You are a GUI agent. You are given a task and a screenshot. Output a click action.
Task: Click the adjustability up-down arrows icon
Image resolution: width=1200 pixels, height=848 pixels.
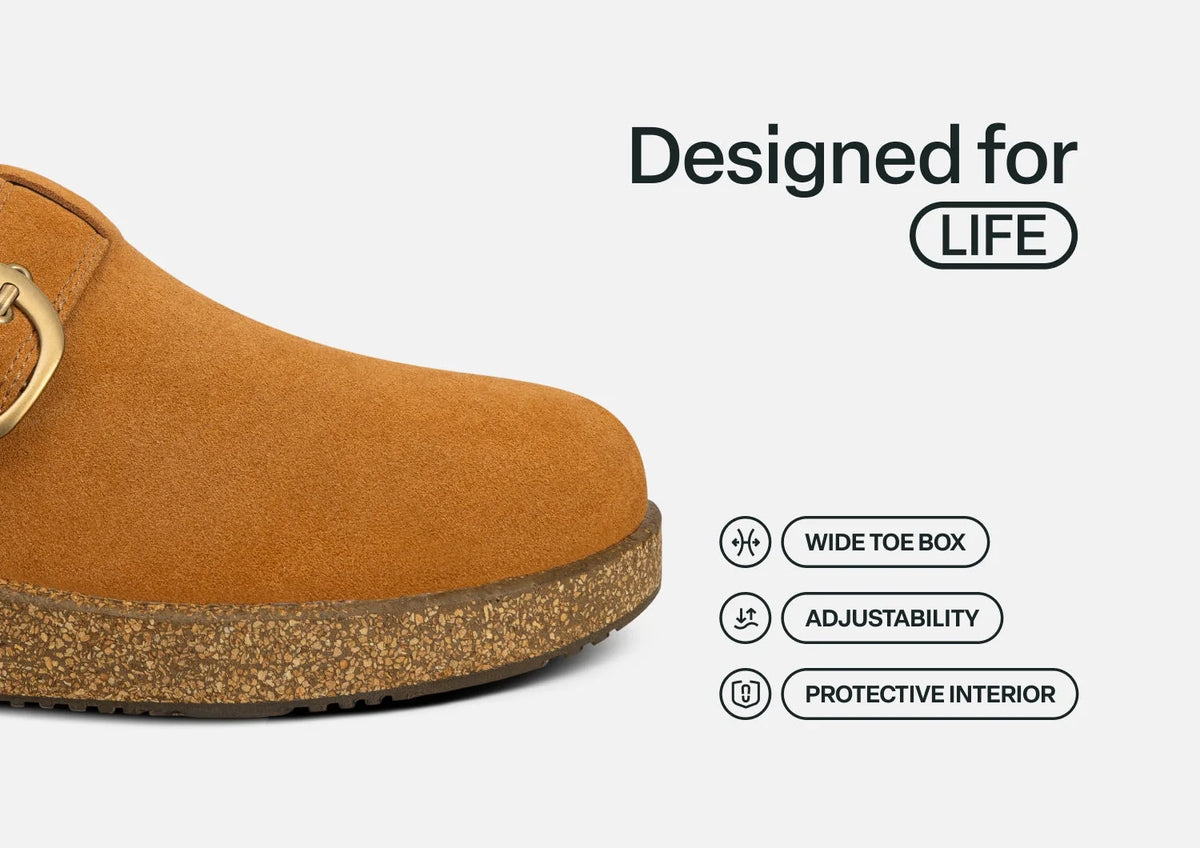click(x=745, y=618)
